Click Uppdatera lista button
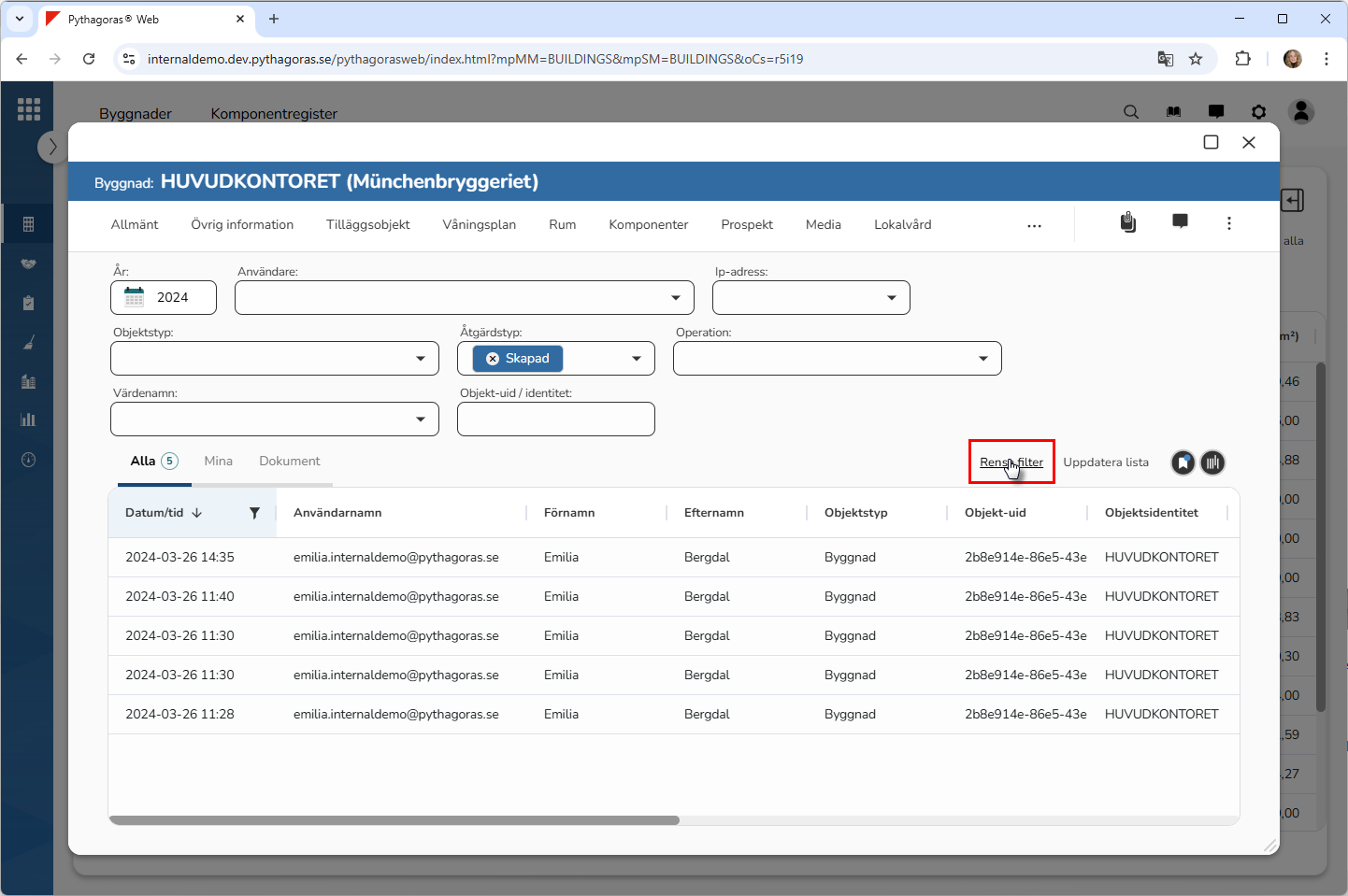This screenshot has width=1348, height=896. pyautogui.click(x=1105, y=462)
